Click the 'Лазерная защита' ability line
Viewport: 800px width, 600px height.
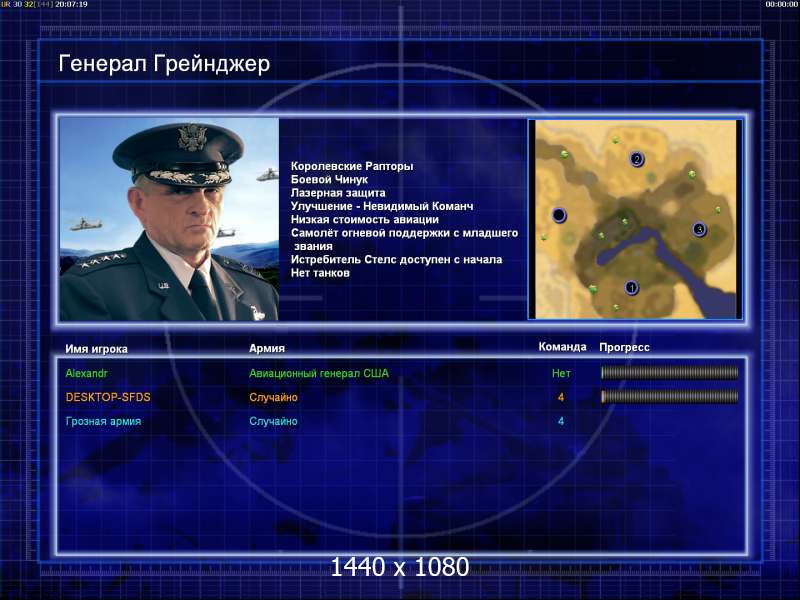click(338, 193)
